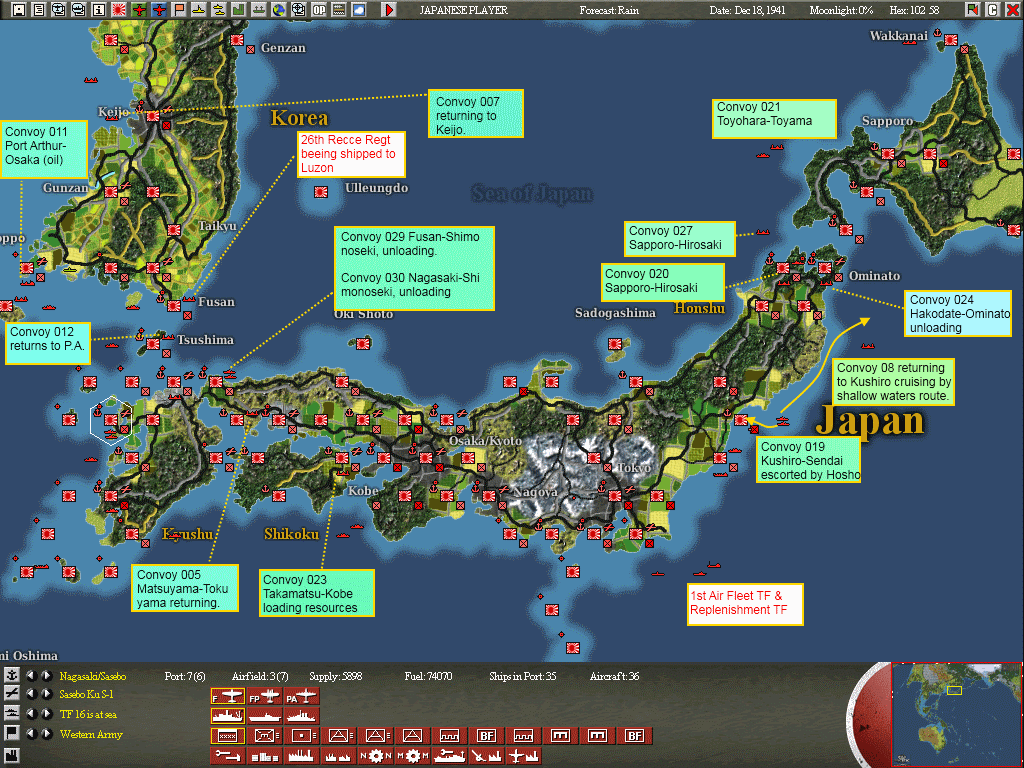The height and width of the screenshot is (768, 1024).
Task: Select the FP floatplane aircraft button
Action: click(264, 697)
